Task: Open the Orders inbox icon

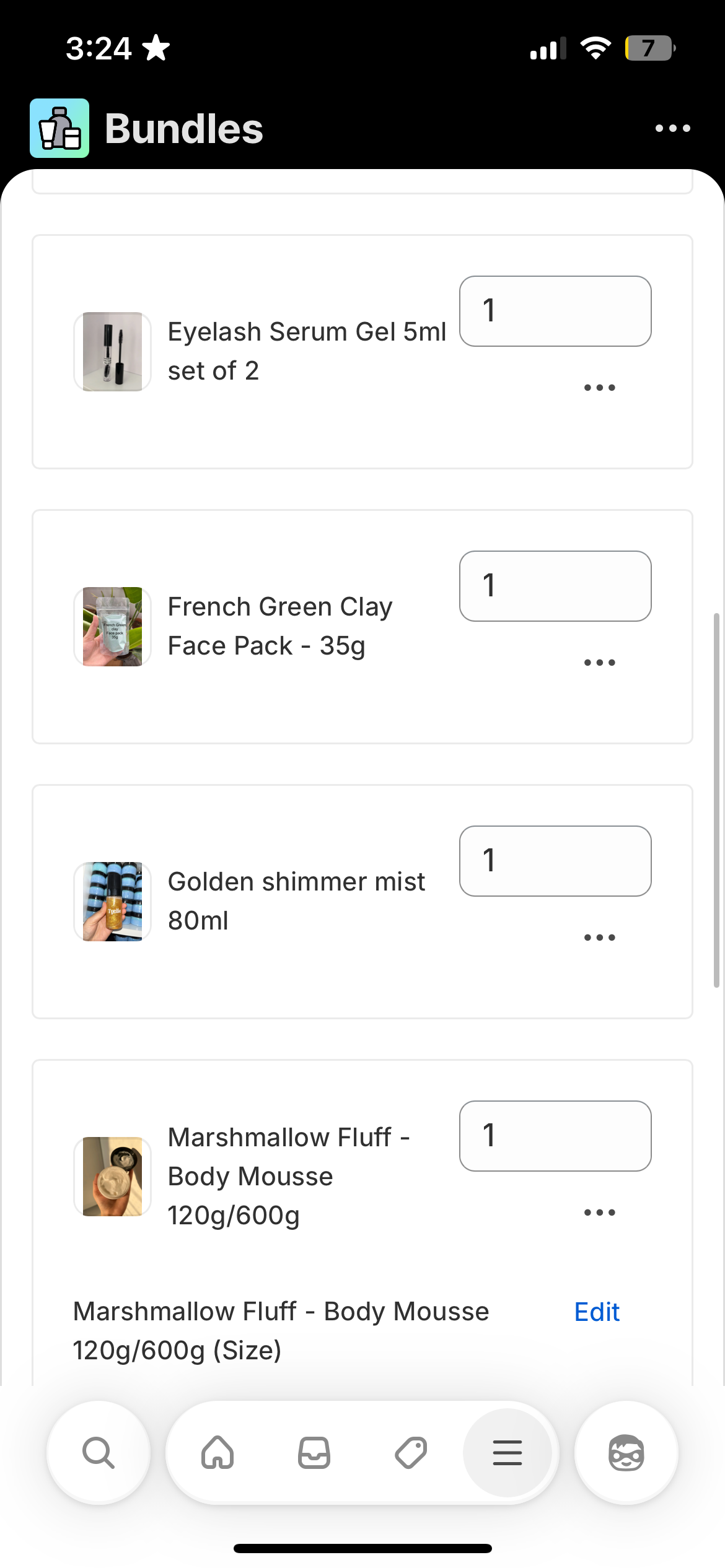Action: [314, 1453]
